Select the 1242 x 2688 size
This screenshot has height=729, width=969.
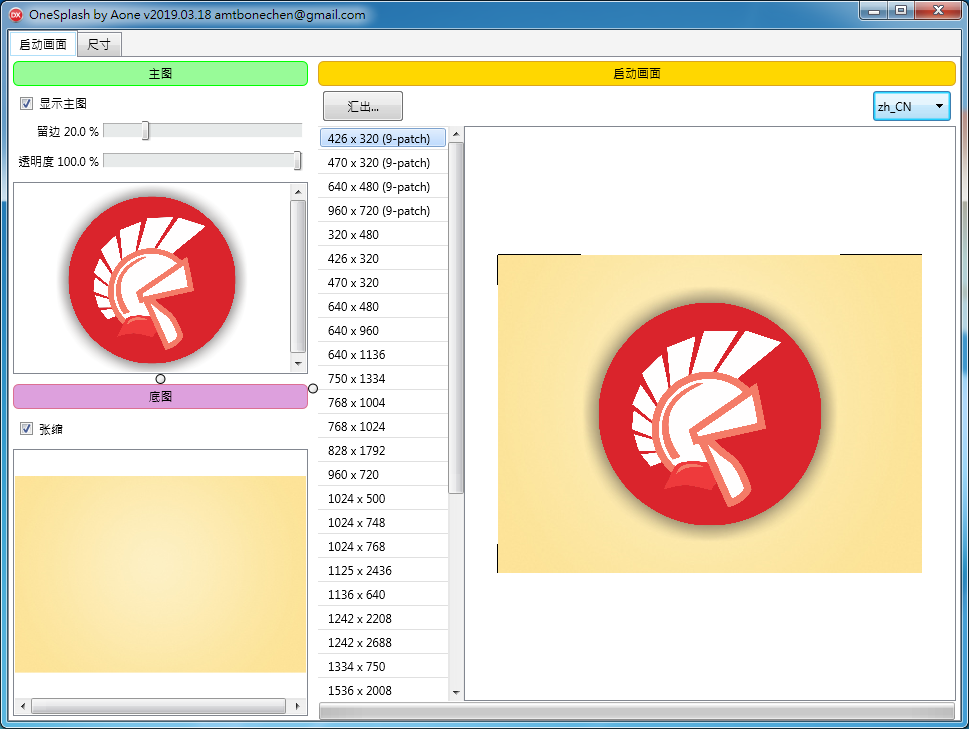(383, 643)
